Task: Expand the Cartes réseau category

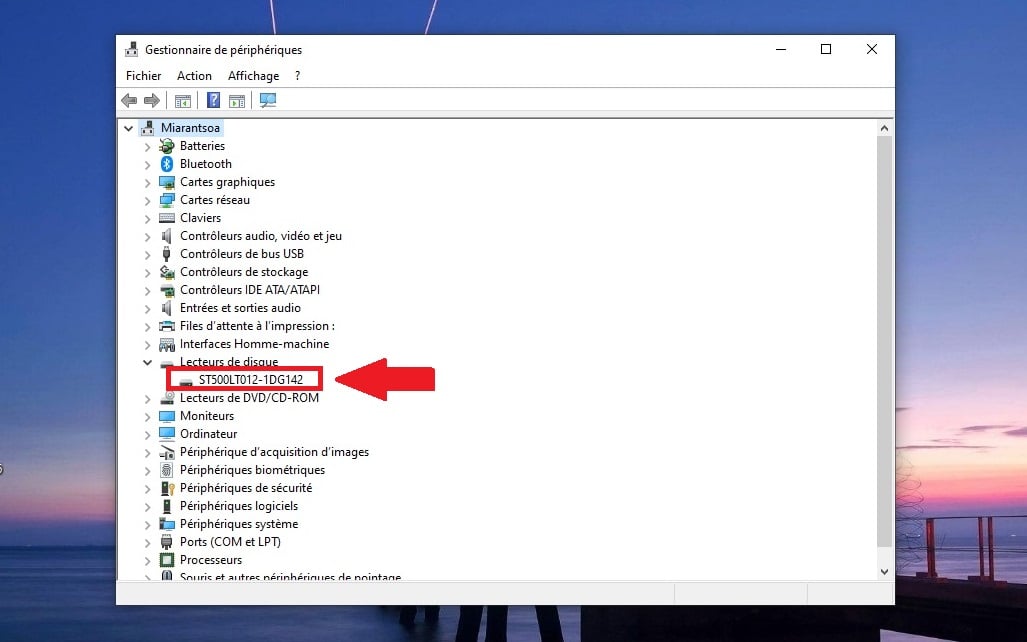Action: [147, 199]
